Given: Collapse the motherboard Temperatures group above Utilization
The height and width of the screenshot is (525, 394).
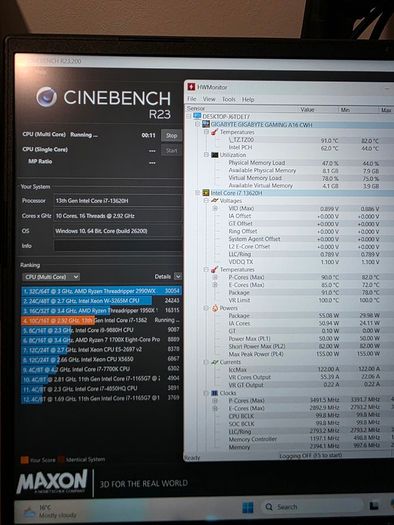Looking at the screenshot, I should tap(207, 132).
